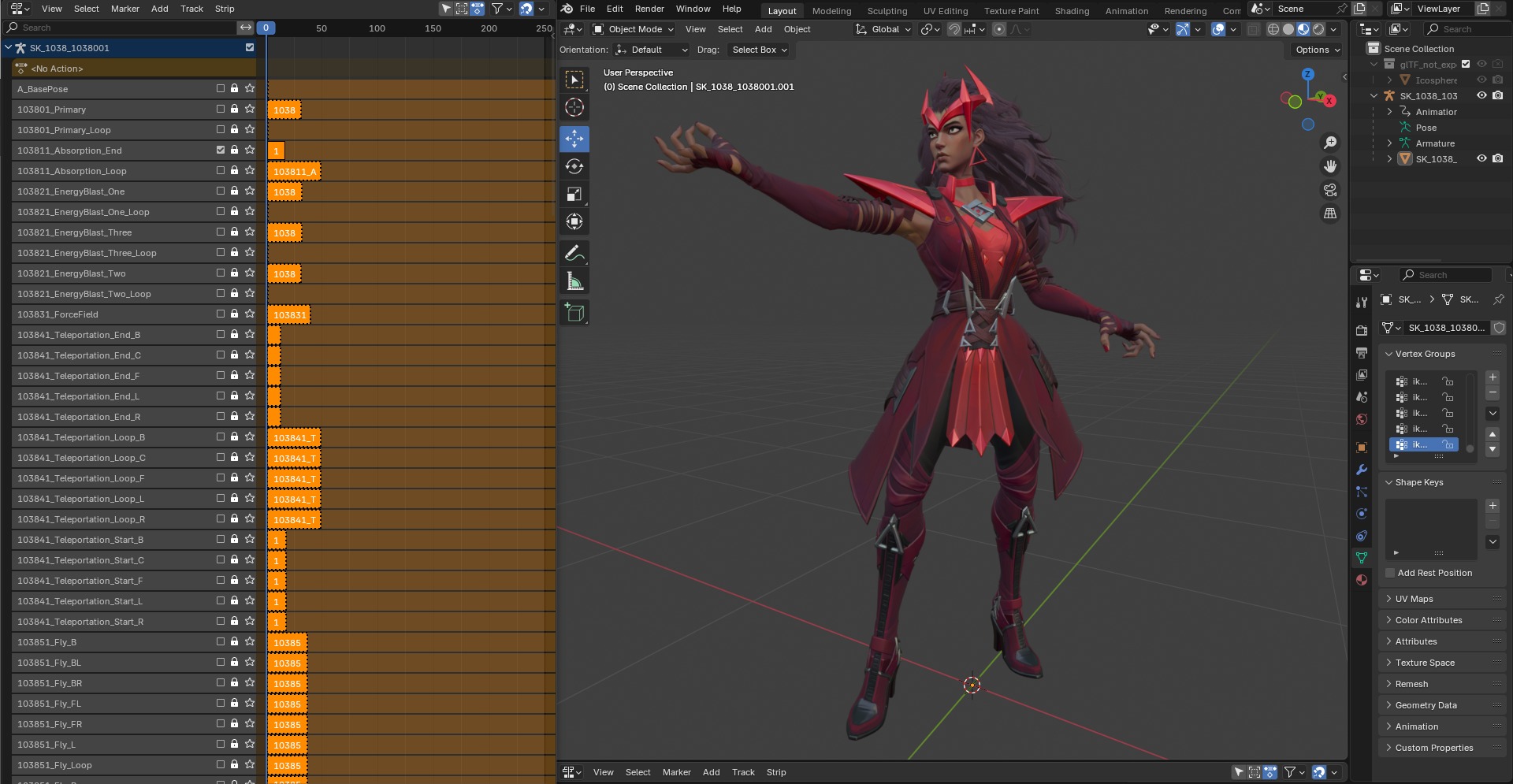The width and height of the screenshot is (1513, 784).
Task: Open the Strip menu in NLA header
Action: [225, 9]
